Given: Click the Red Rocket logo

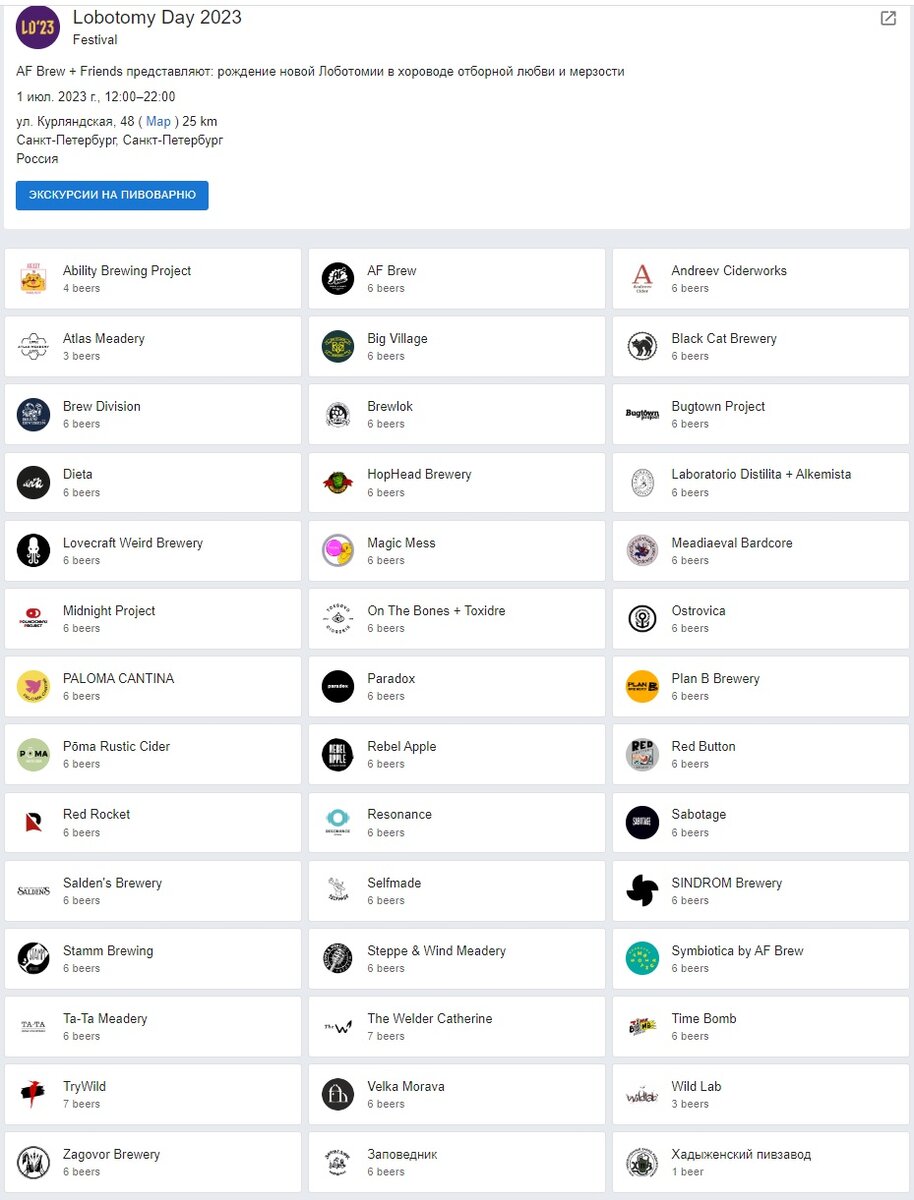Looking at the screenshot, I should click(33, 823).
